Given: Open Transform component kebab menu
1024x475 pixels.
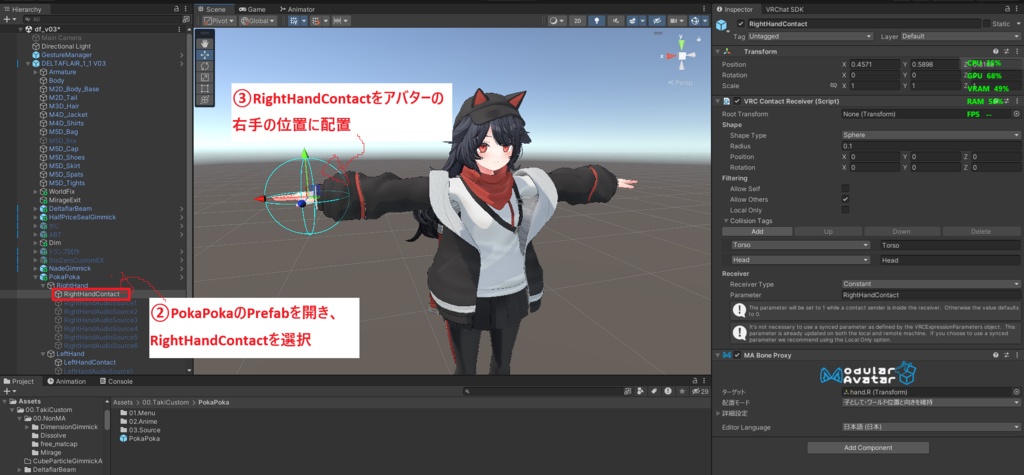Looking at the screenshot, I should coord(1017,51).
